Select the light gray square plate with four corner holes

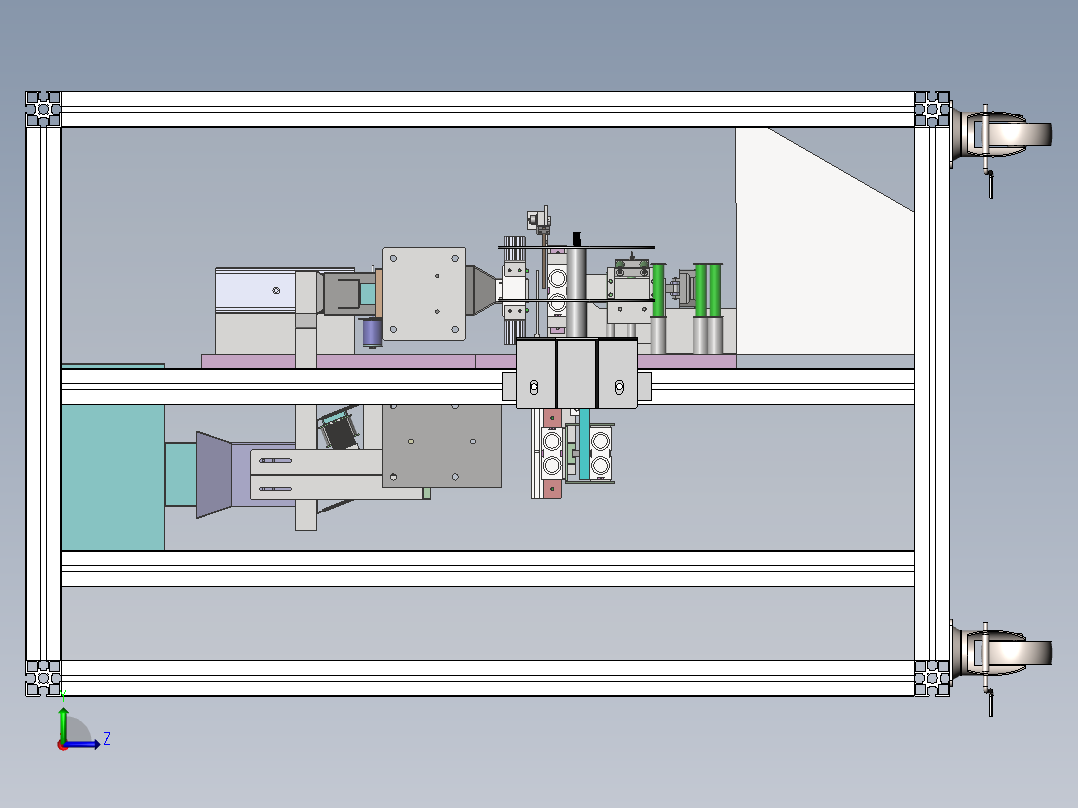(424, 294)
